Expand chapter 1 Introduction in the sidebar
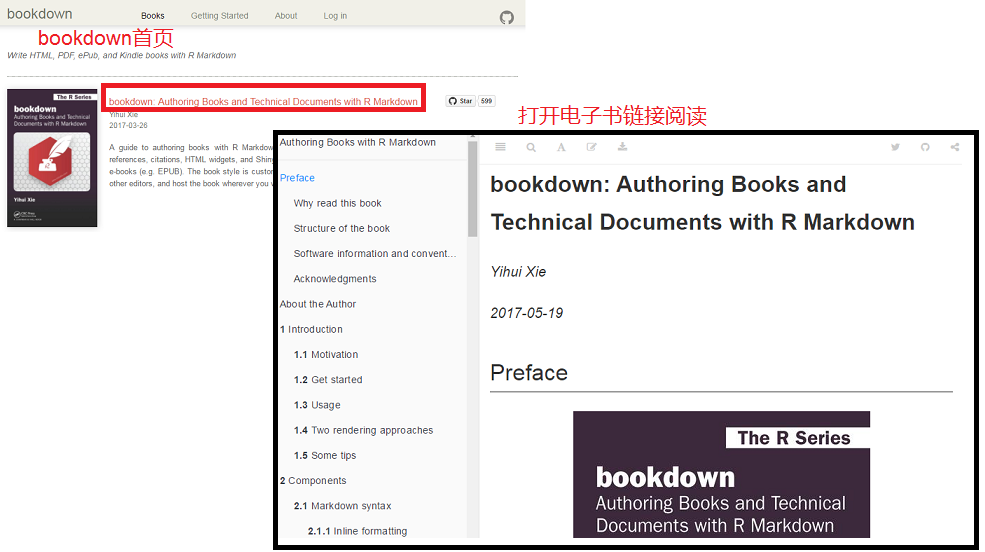Viewport: 985px width, 552px height. pos(311,329)
